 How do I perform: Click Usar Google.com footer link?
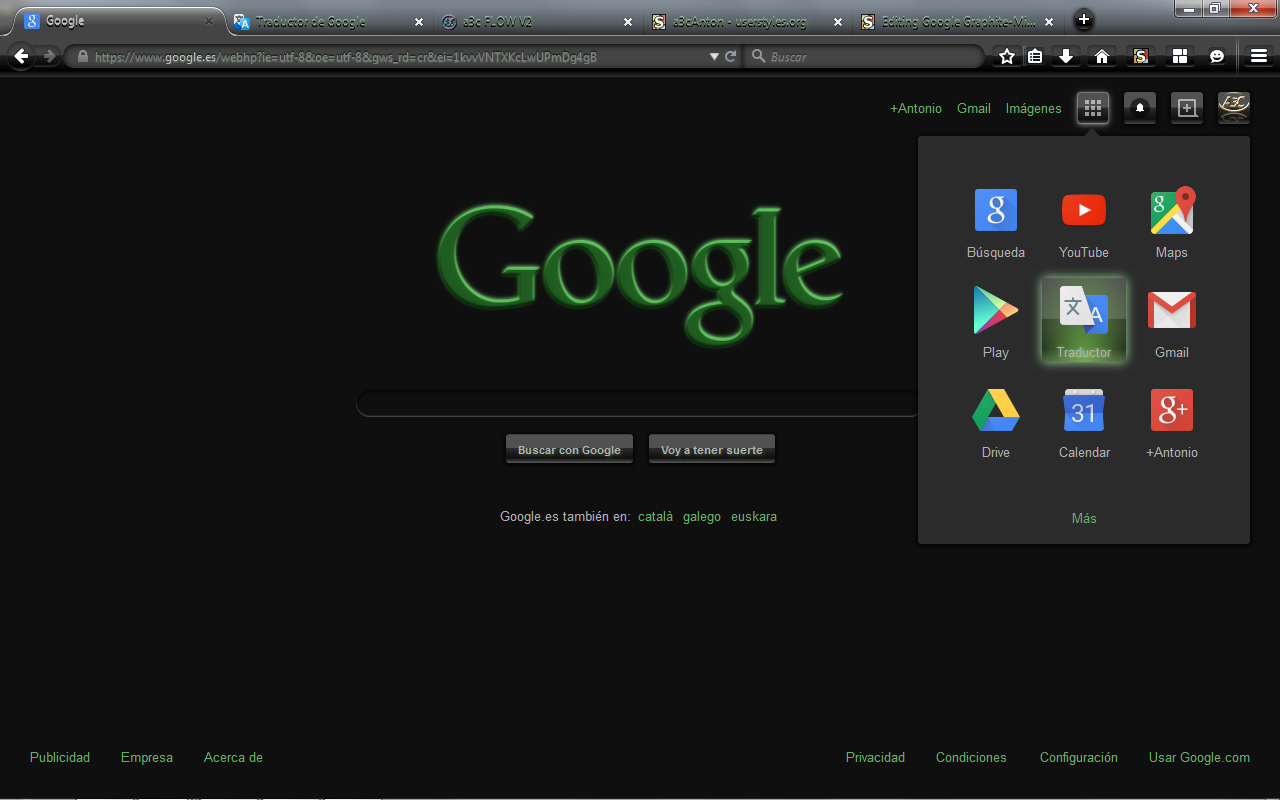coord(1199,758)
